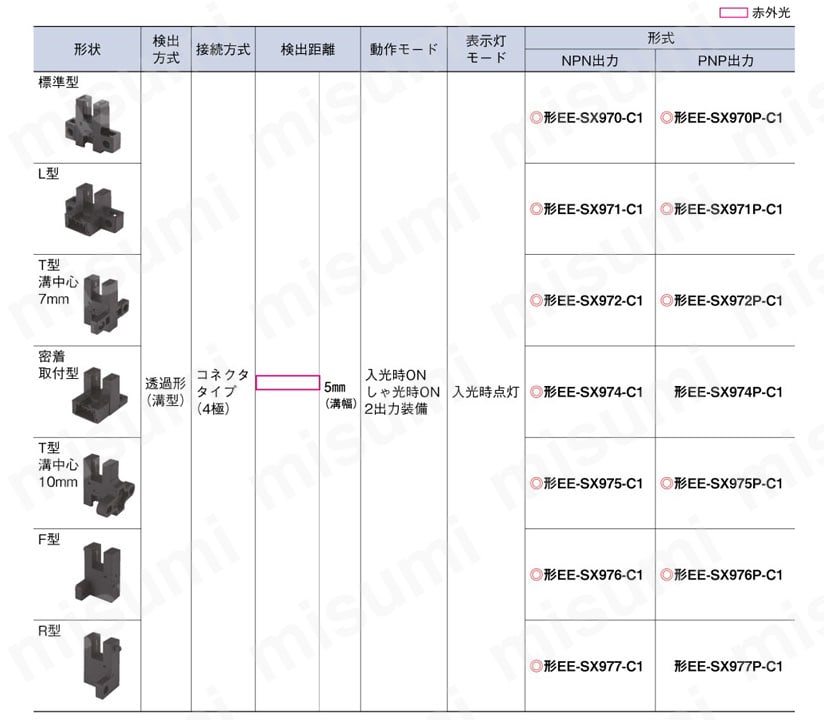
Task: Click the 2出力装備 text line
Action: [x=396, y=409]
